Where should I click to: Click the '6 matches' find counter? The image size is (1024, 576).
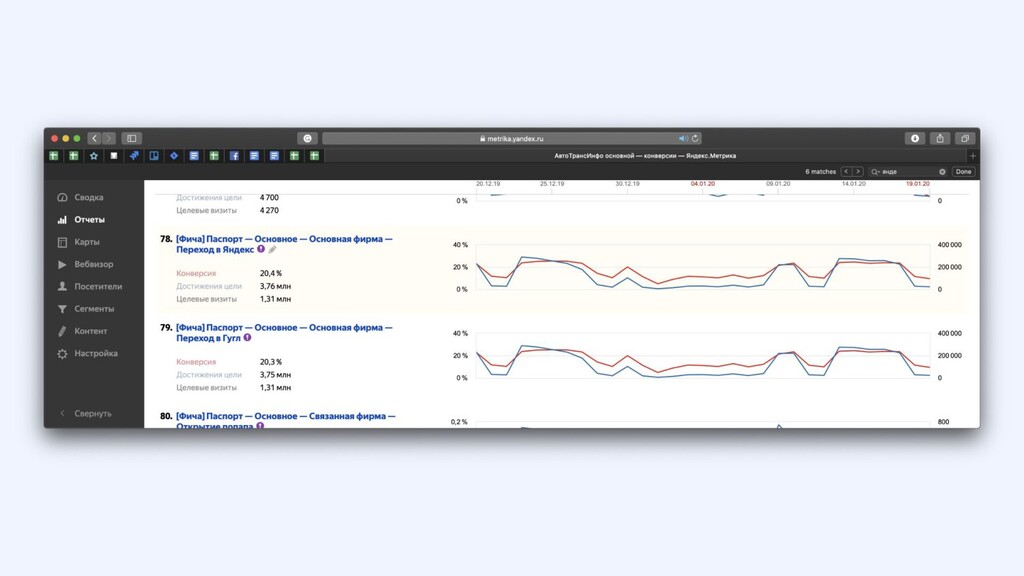(x=820, y=172)
